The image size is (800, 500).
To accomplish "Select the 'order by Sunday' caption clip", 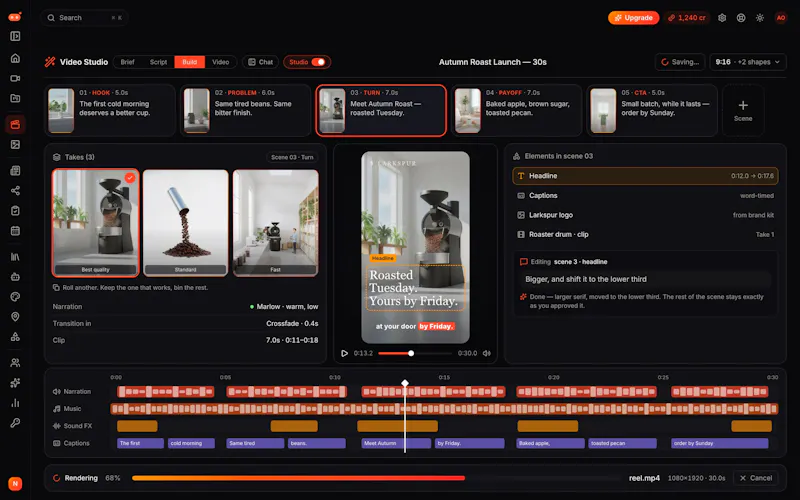I will tap(720, 443).
